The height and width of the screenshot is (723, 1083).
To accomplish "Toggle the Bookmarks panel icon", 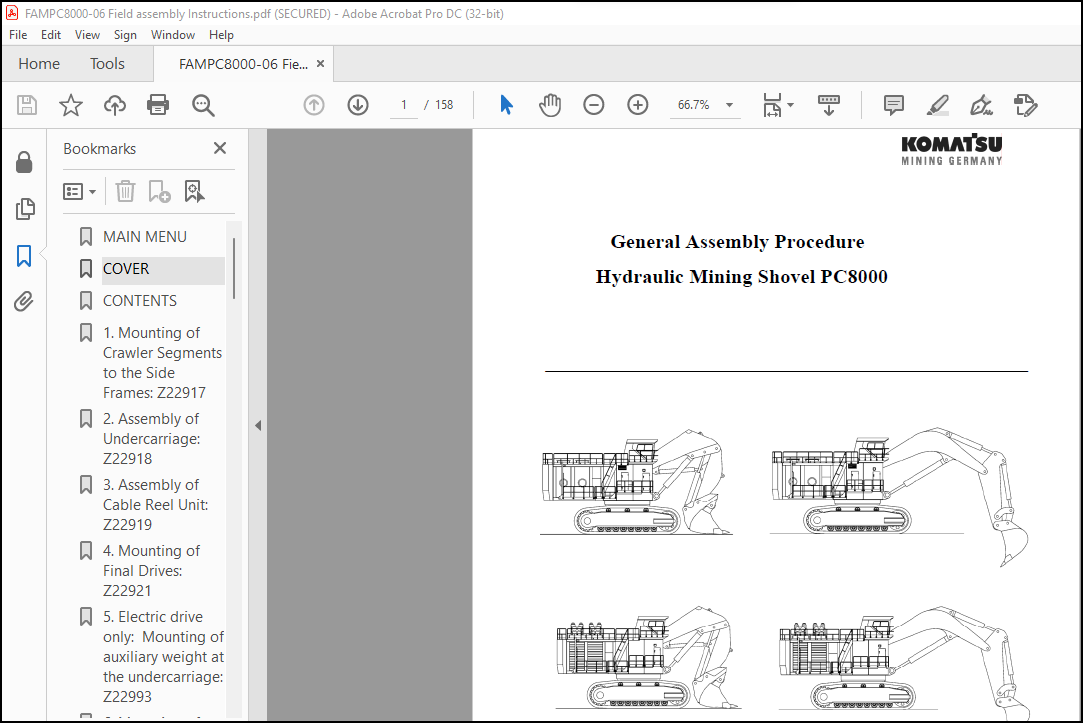I will [x=24, y=256].
